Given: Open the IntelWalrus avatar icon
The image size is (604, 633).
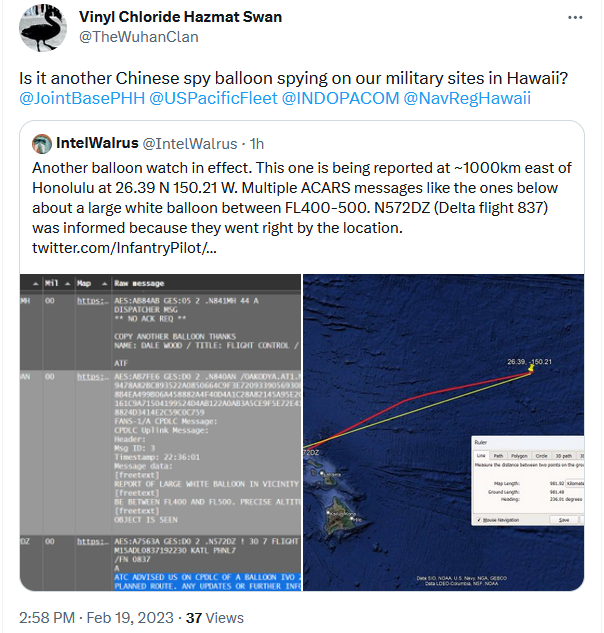Looking at the screenshot, I should [x=42, y=144].
